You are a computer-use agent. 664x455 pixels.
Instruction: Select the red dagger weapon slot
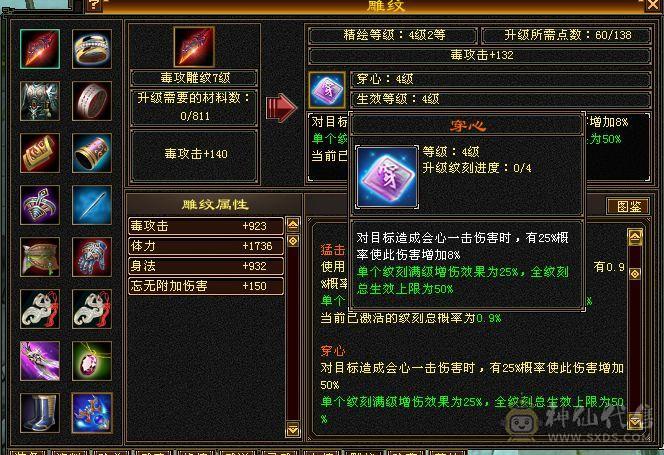pos(40,49)
